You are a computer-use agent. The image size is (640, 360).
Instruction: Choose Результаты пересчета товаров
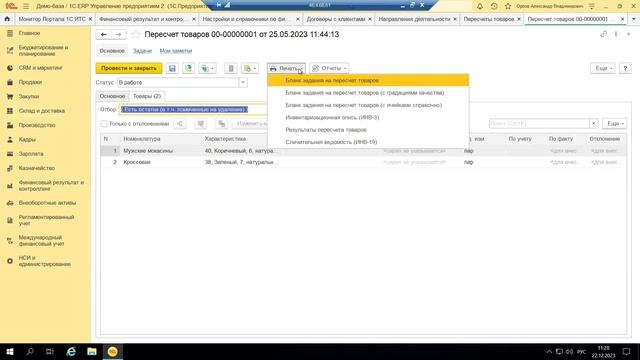pos(368,129)
